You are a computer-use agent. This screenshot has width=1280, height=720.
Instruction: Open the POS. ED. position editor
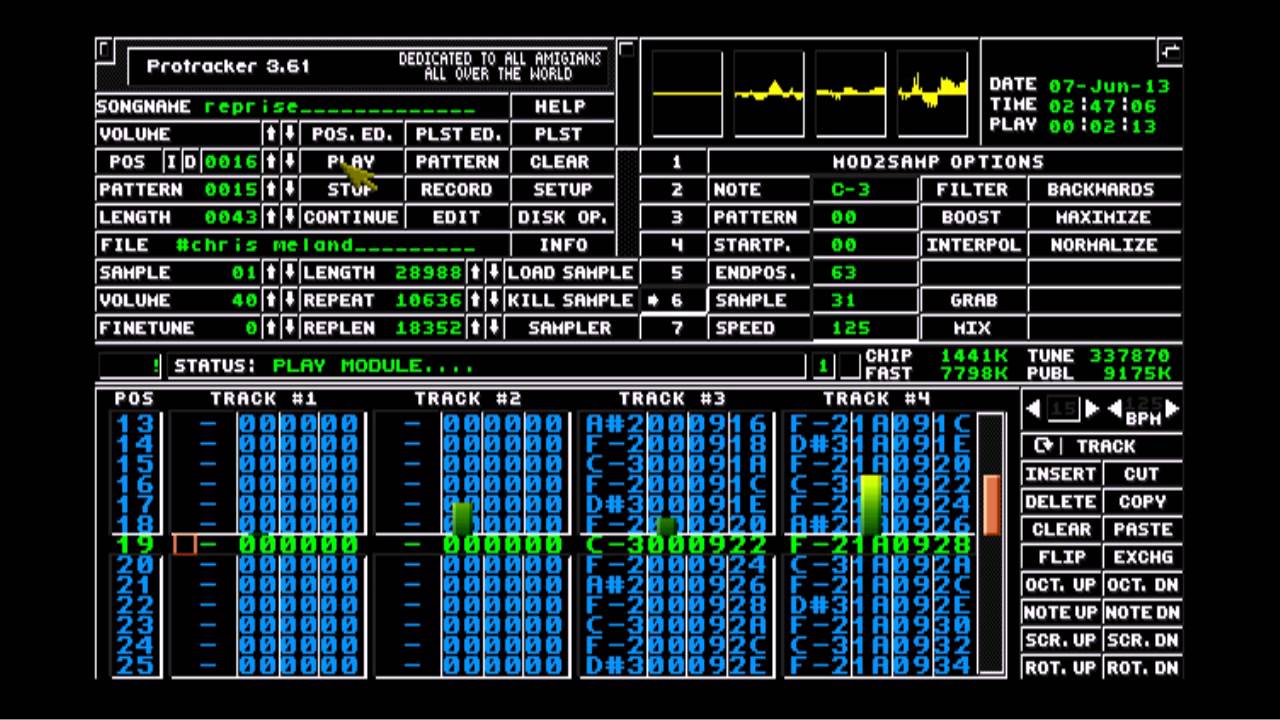(352, 134)
